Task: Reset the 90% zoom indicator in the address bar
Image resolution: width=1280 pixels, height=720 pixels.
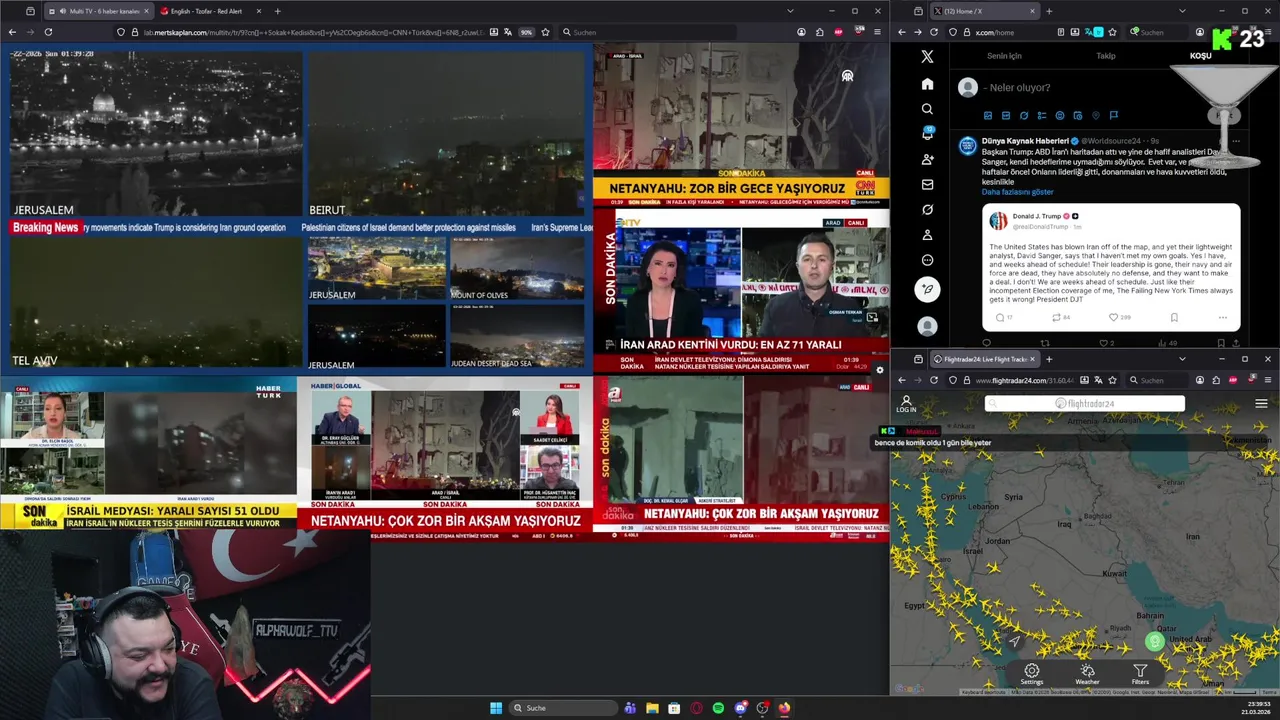Action: (526, 32)
